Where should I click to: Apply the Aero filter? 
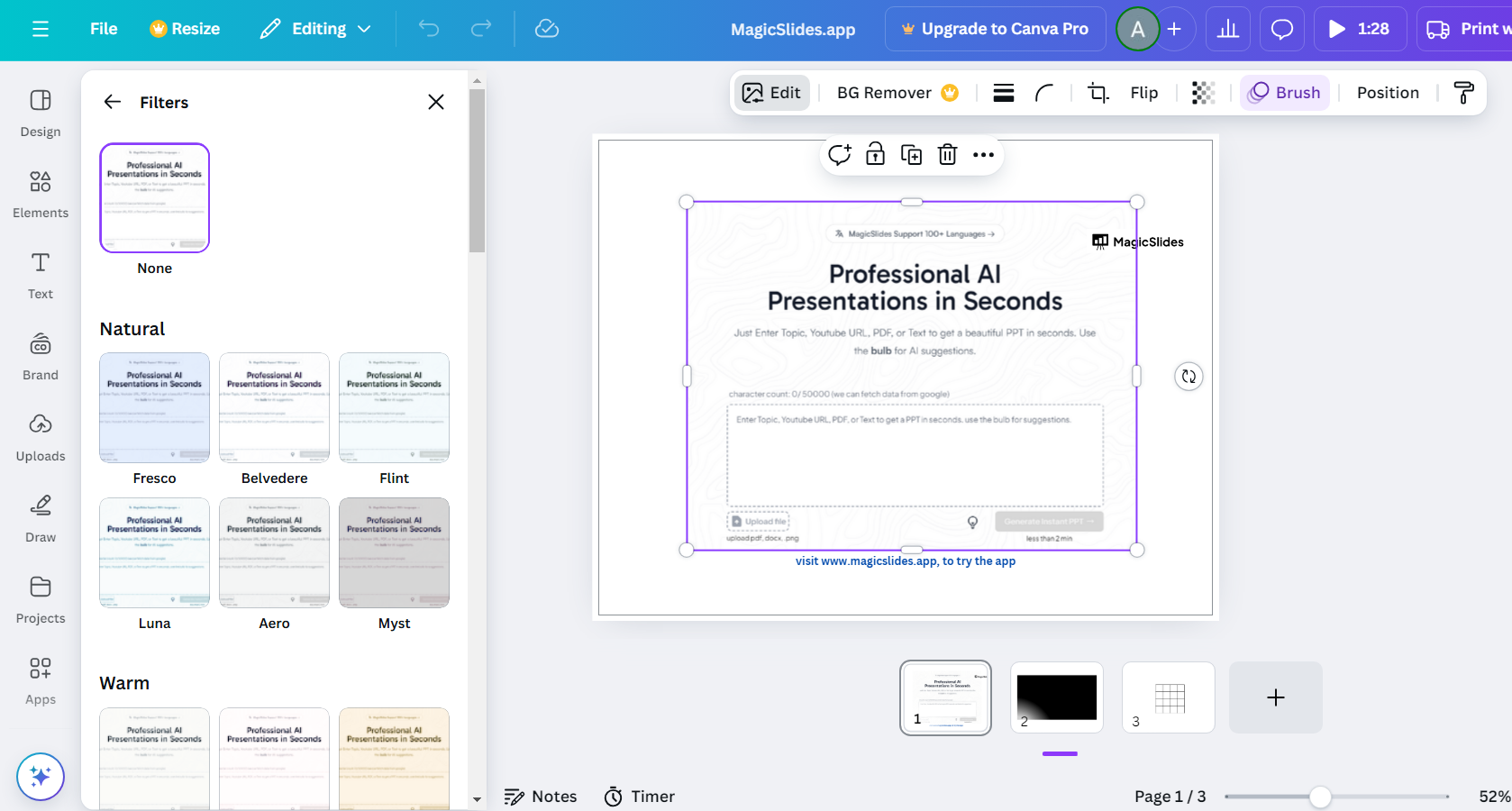point(275,552)
